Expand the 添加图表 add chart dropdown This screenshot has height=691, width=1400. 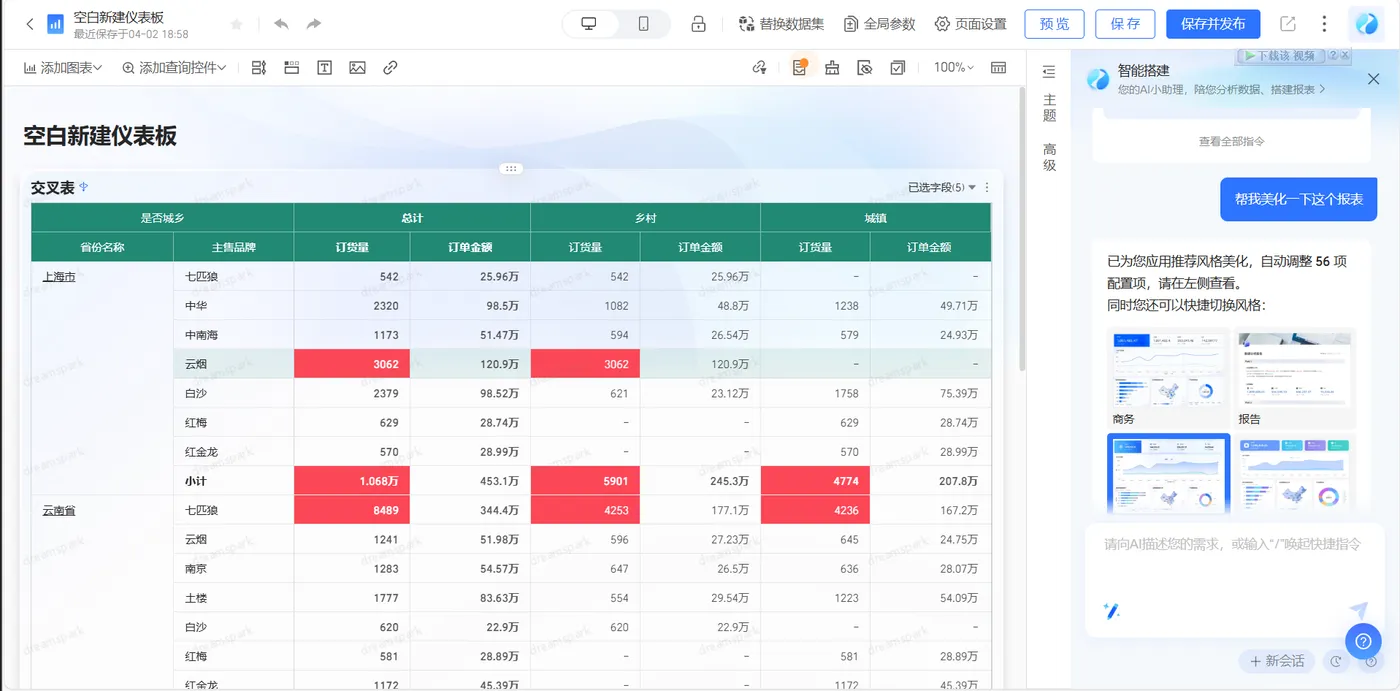pos(63,68)
